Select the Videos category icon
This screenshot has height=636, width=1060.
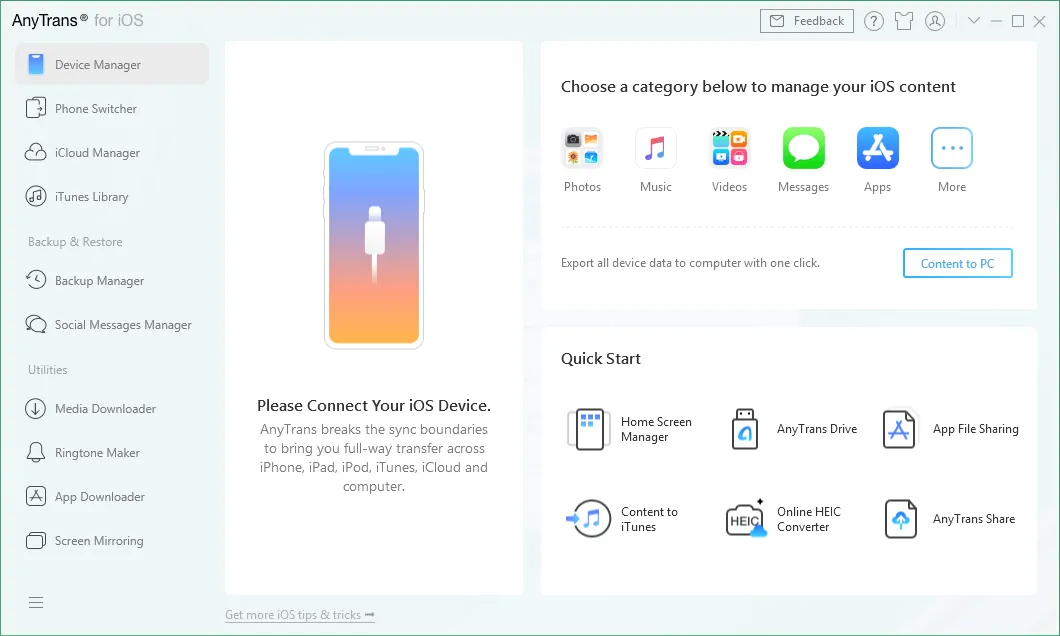pyautogui.click(x=729, y=148)
